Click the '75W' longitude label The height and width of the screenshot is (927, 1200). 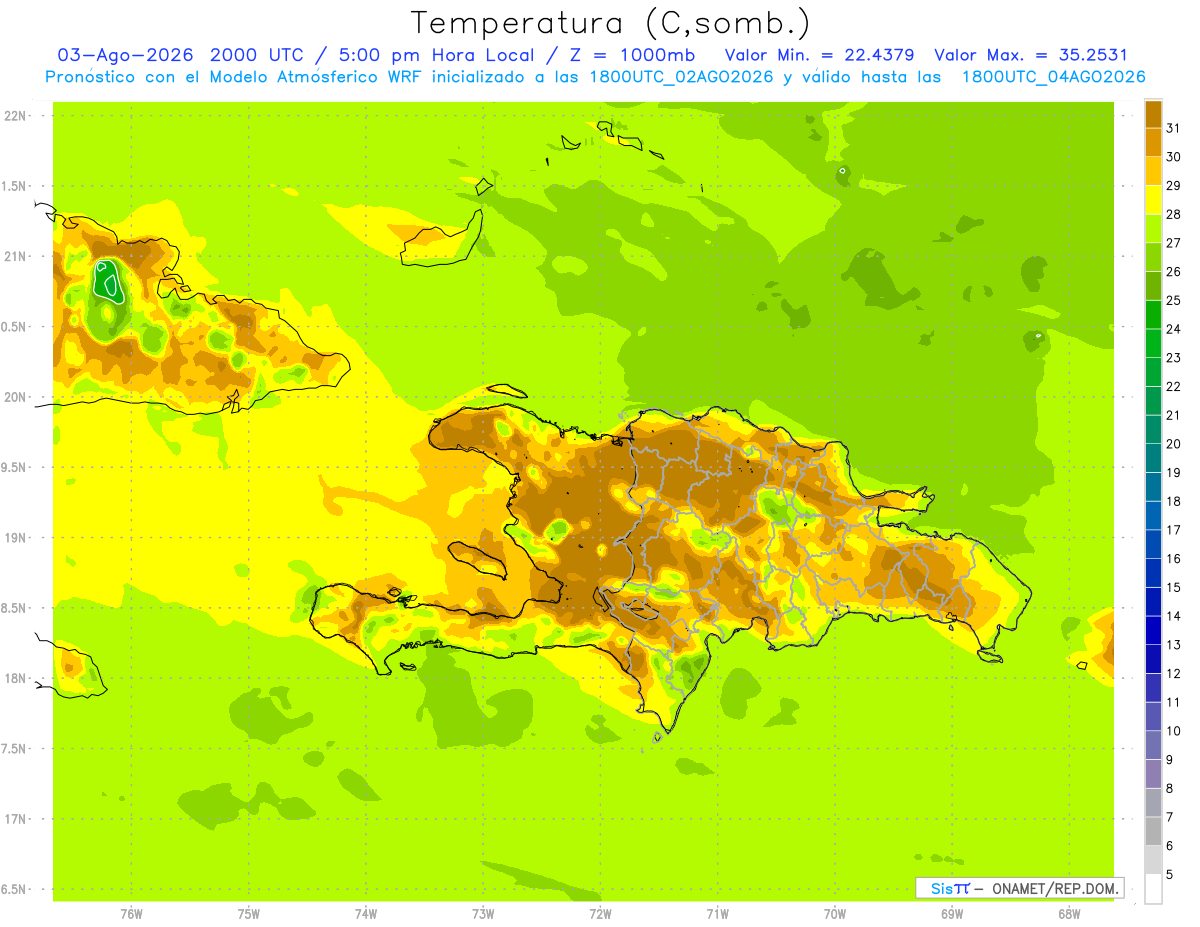(x=249, y=913)
